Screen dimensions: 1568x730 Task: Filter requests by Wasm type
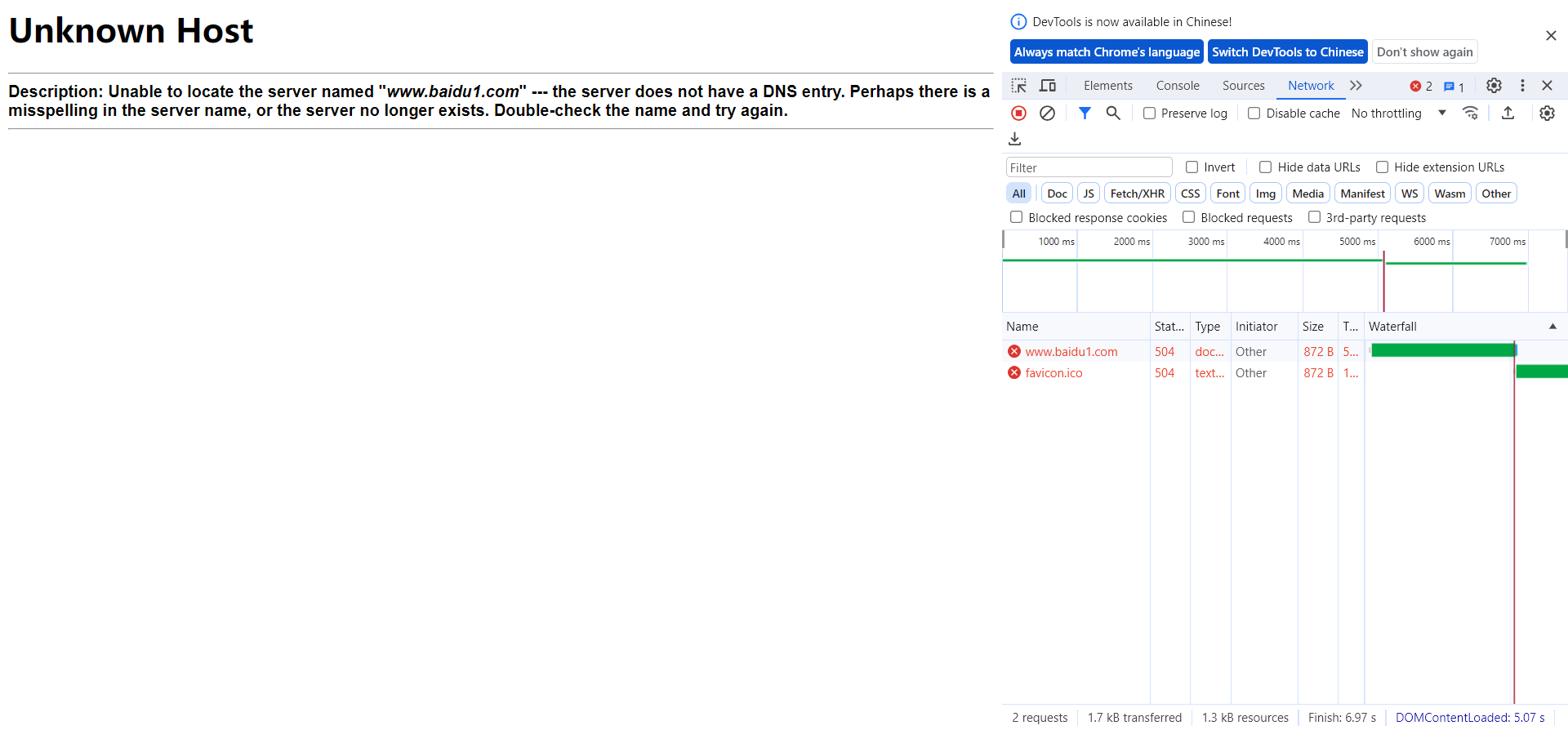click(x=1450, y=194)
